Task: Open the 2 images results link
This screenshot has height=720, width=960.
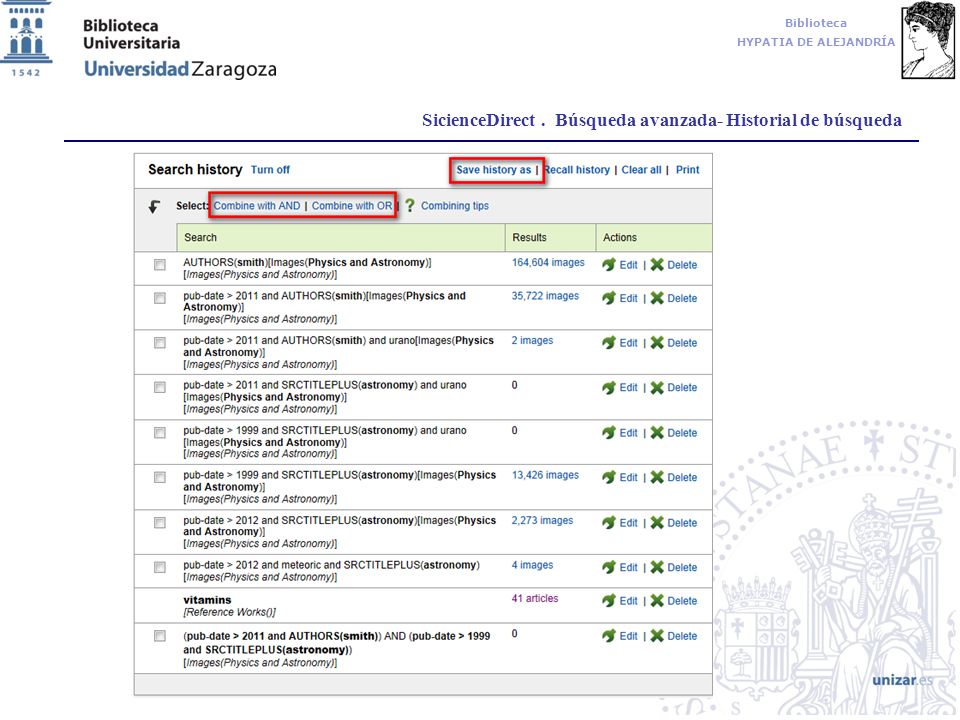Action: pos(532,340)
